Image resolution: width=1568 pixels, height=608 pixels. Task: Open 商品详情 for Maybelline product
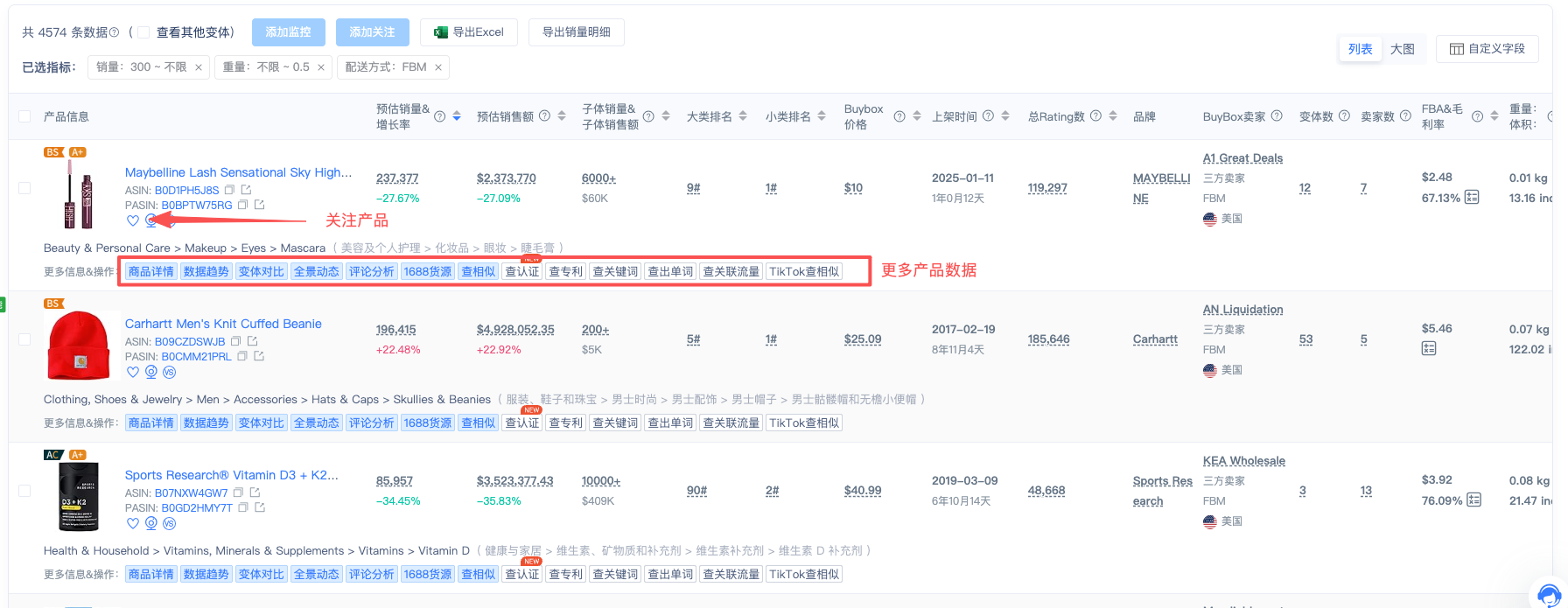pyautogui.click(x=151, y=271)
